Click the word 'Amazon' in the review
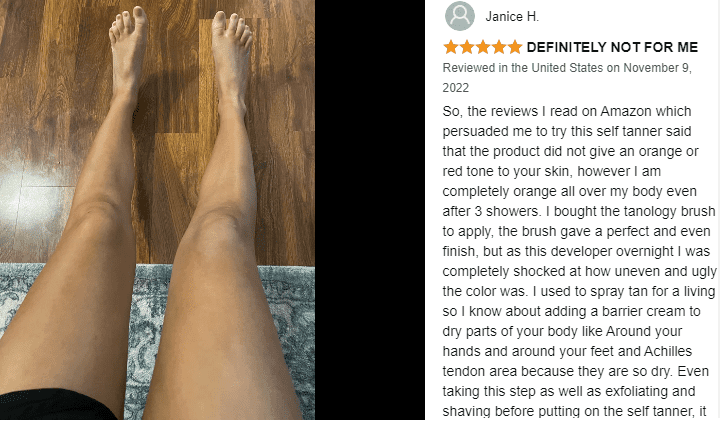Screen dimensions: 720x426 pyautogui.click(x=626, y=112)
